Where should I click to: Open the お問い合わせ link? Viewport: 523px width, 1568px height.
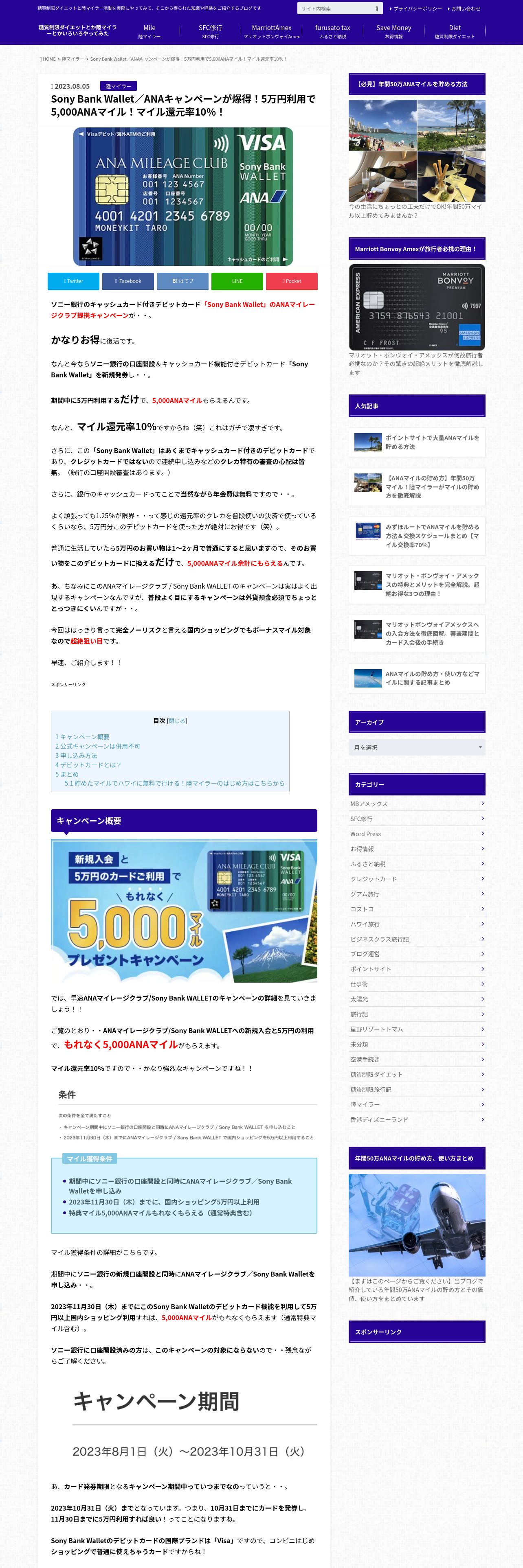click(465, 9)
